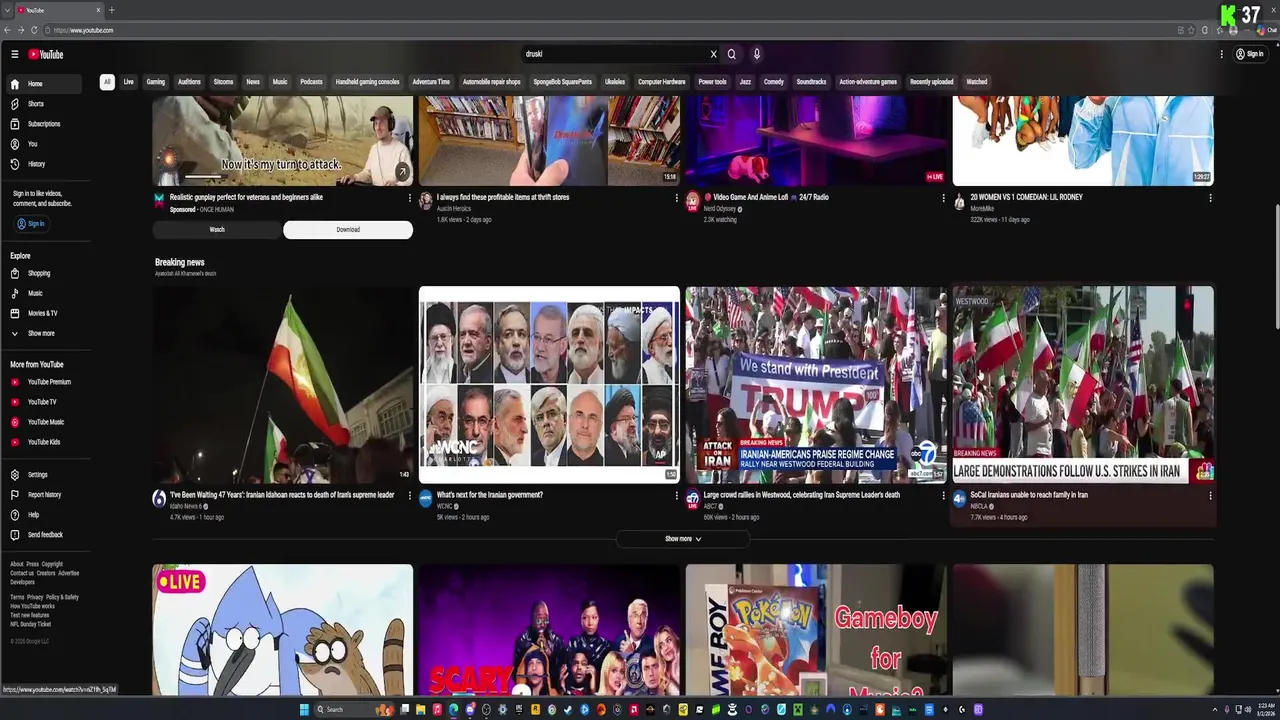Open the three-dot settings menu beside Sign in
1280x720 pixels.
(x=1221, y=54)
